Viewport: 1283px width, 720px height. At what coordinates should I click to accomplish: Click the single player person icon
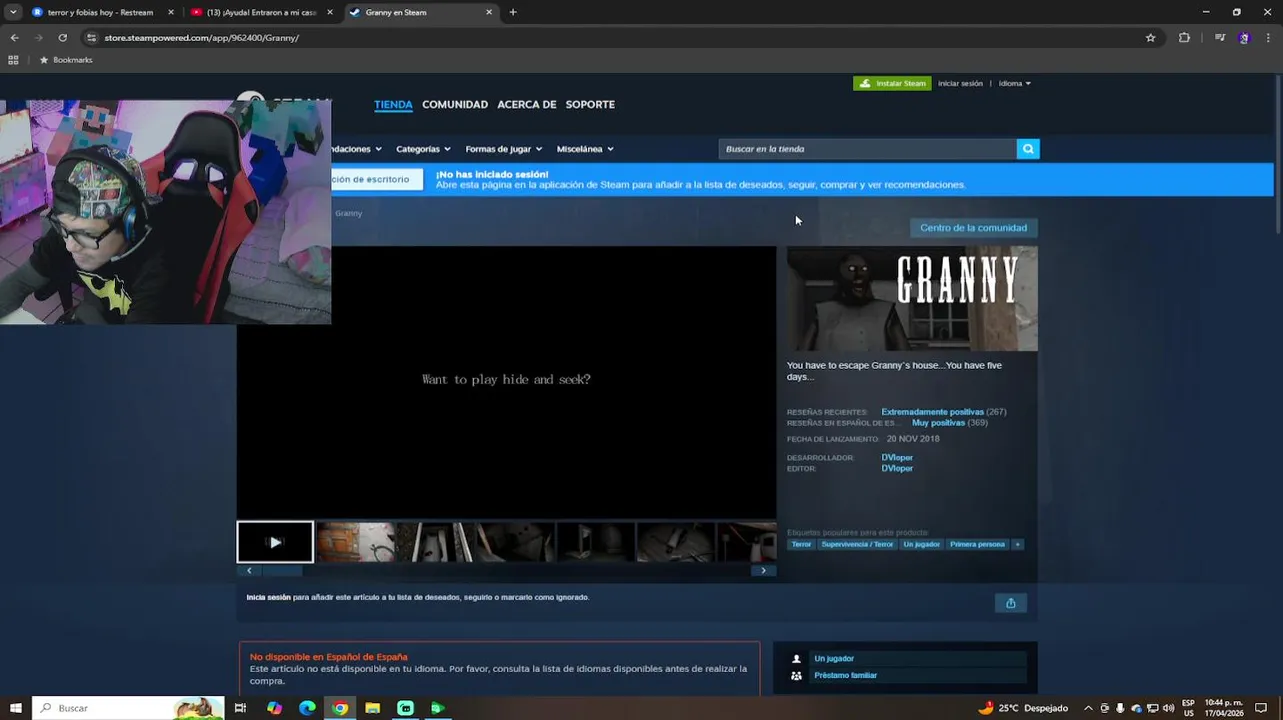tap(796, 658)
